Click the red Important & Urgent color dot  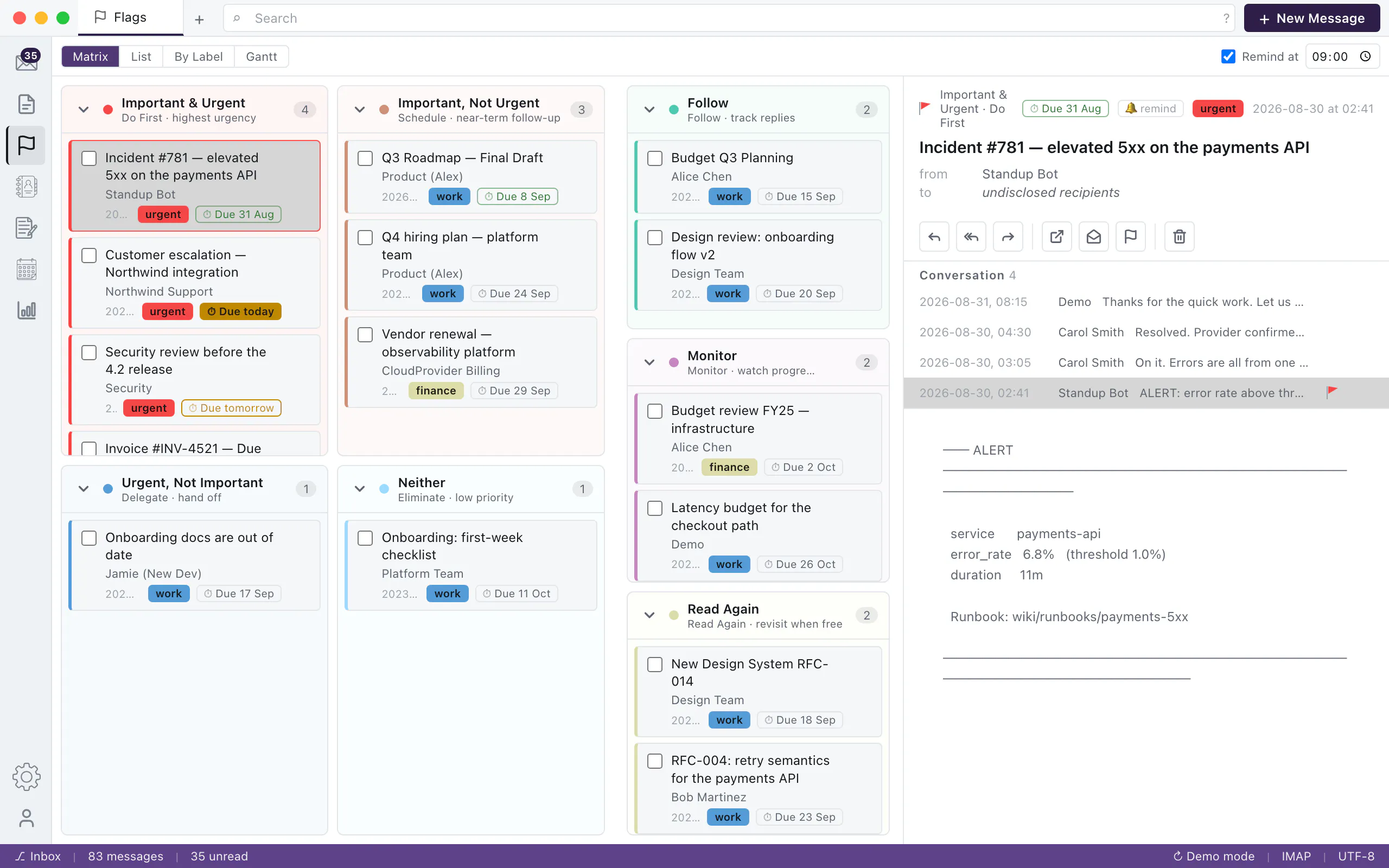[x=108, y=110]
